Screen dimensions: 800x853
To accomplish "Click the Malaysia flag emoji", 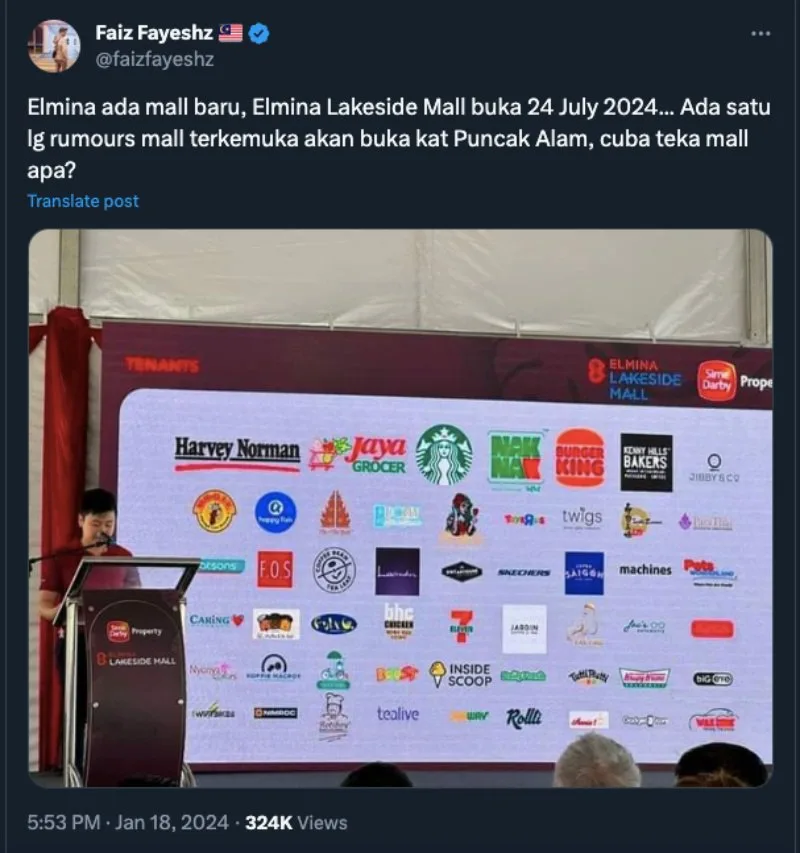I will click(x=231, y=33).
